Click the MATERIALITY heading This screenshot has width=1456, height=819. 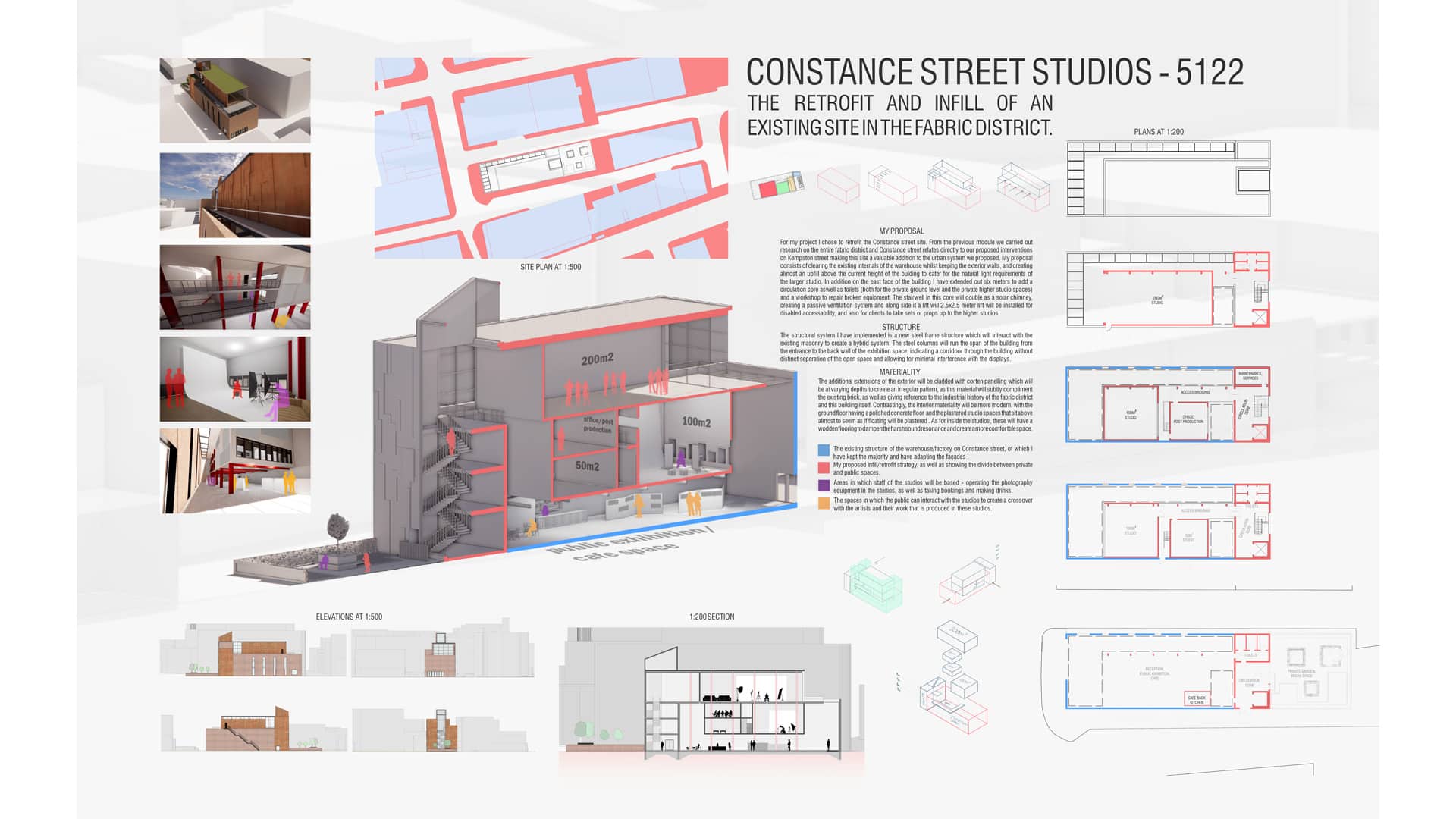pos(899,372)
